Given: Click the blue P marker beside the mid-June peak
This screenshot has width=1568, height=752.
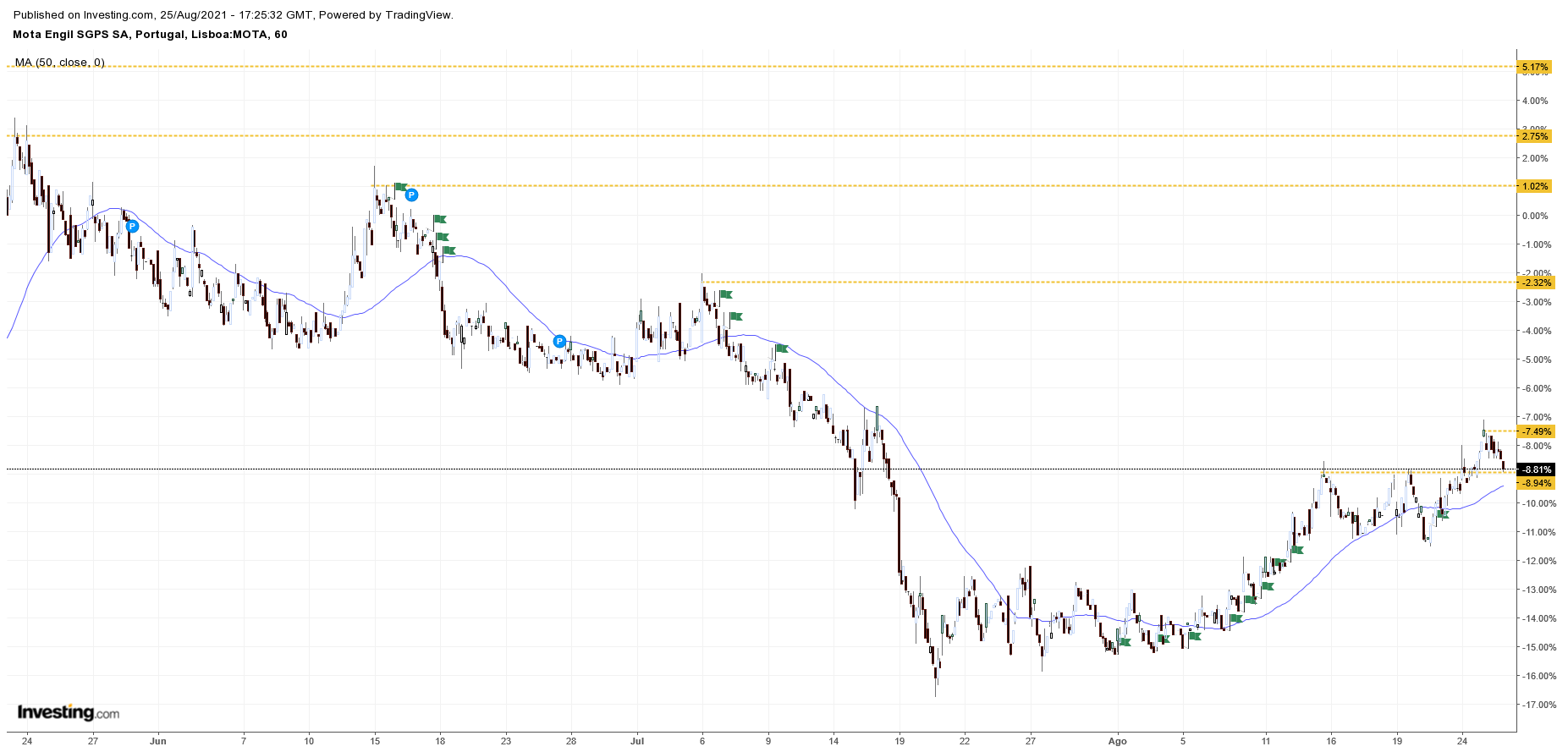Looking at the screenshot, I should click(x=411, y=195).
